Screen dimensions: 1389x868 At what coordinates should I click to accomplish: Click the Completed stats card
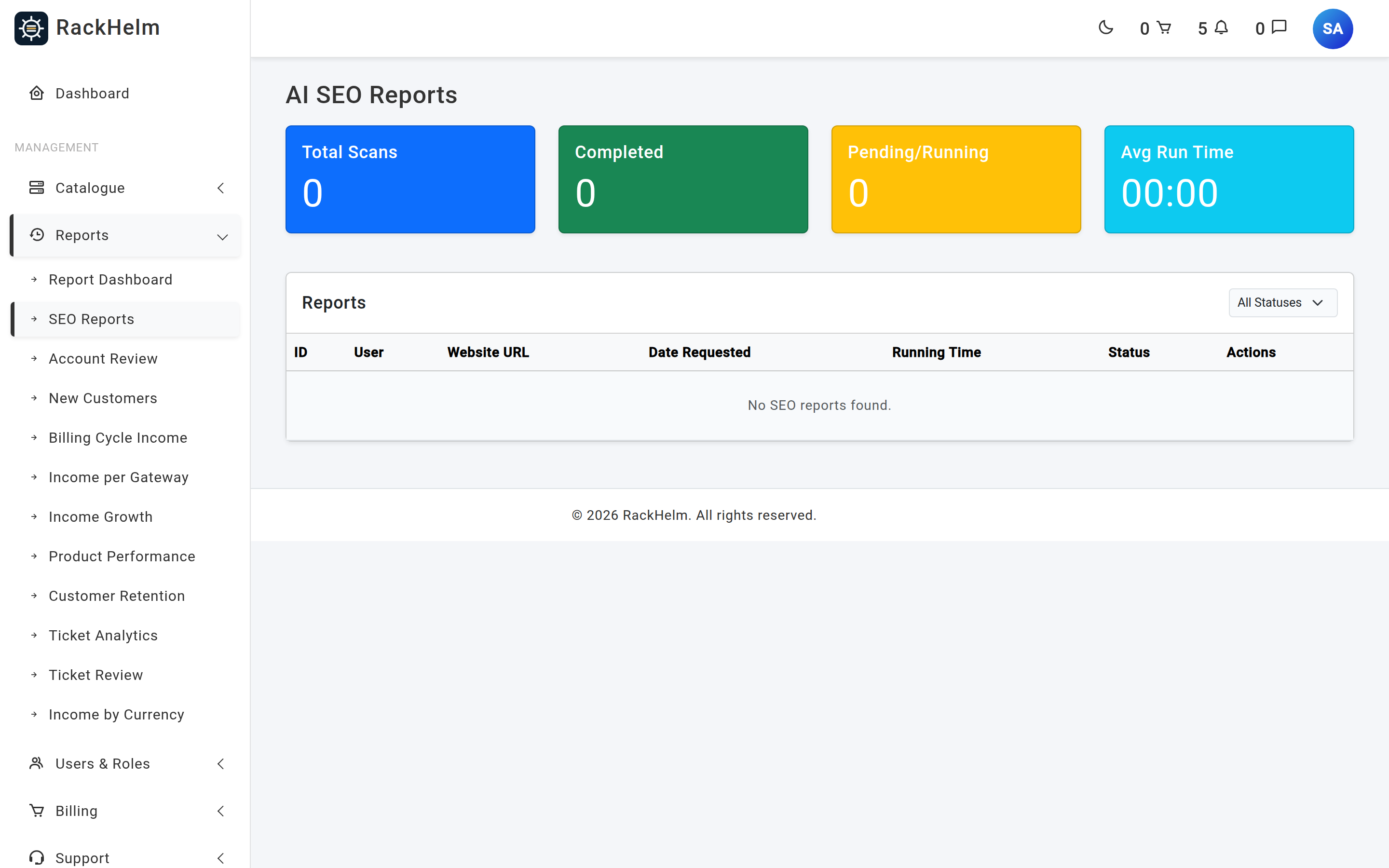coord(683,179)
